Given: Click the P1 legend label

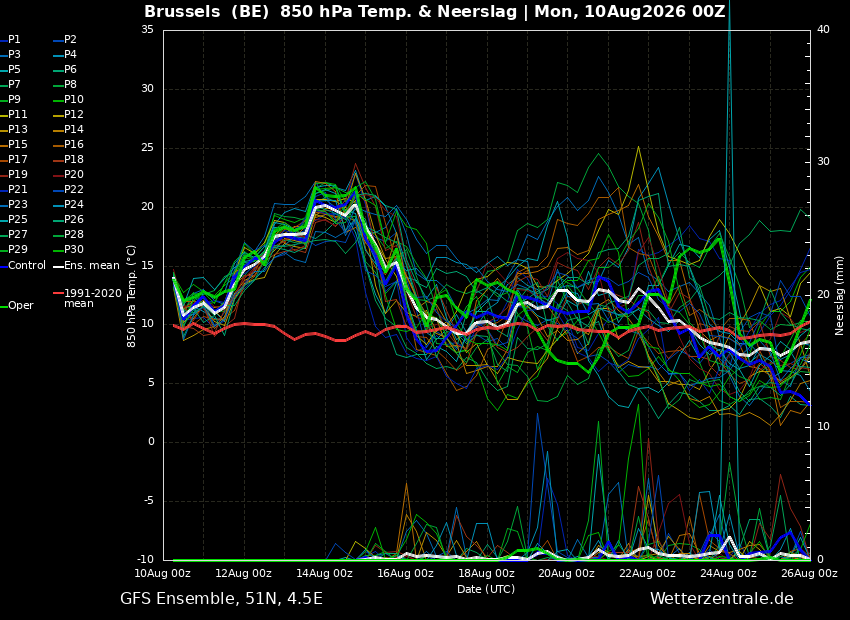Looking at the screenshot, I should 14,40.
